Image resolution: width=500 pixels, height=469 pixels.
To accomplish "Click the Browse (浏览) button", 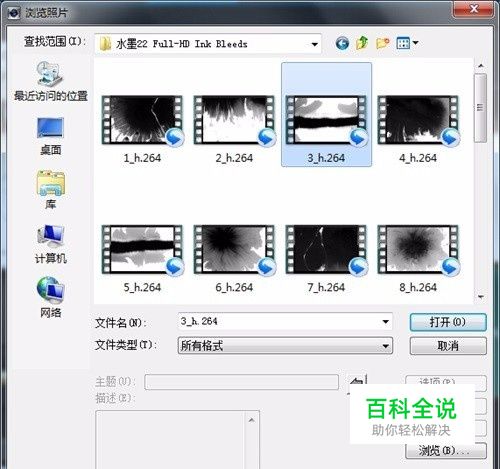I will [446, 451].
